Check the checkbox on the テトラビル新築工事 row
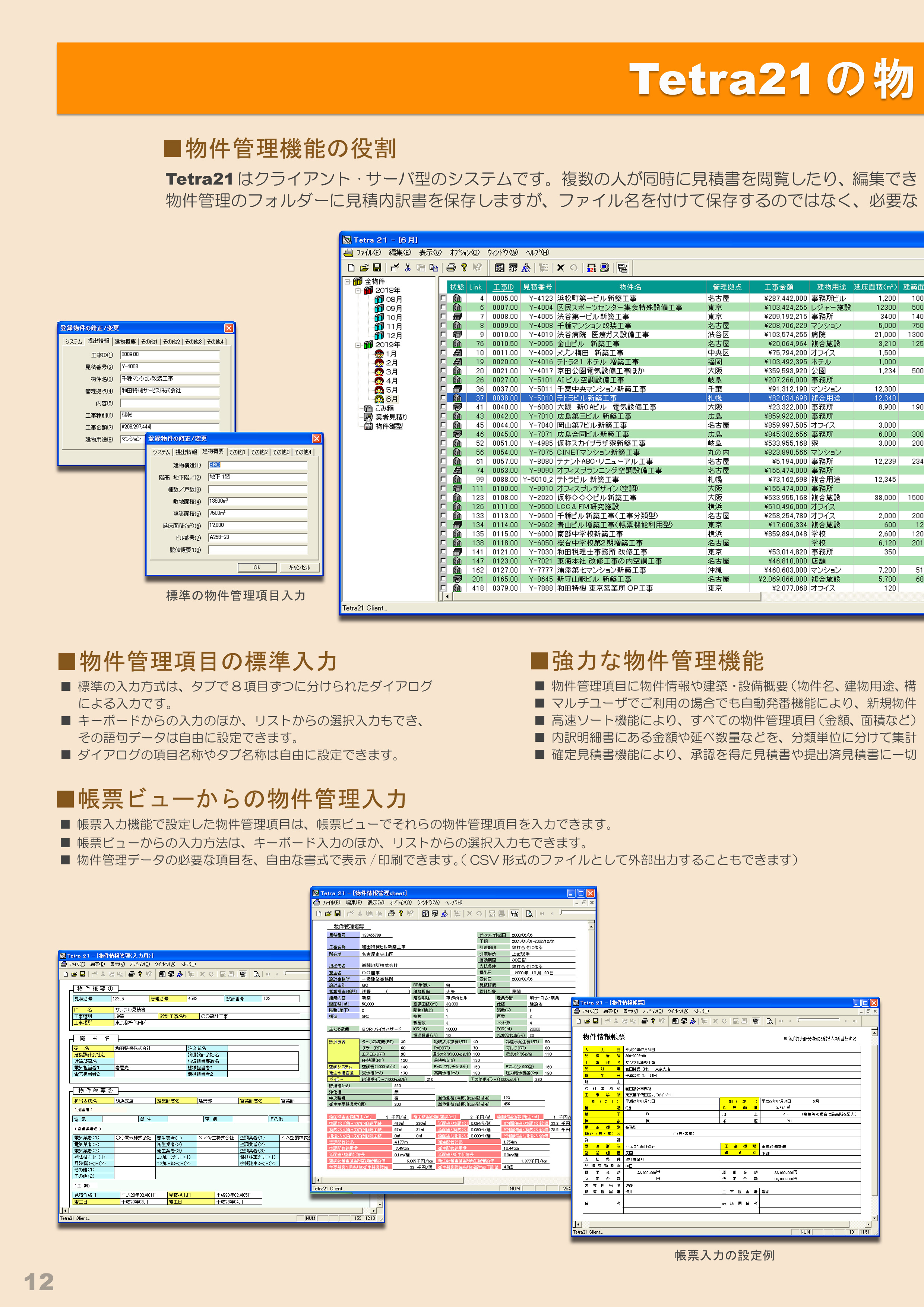Viewport: 924px width, 1307px height. pos(443,399)
